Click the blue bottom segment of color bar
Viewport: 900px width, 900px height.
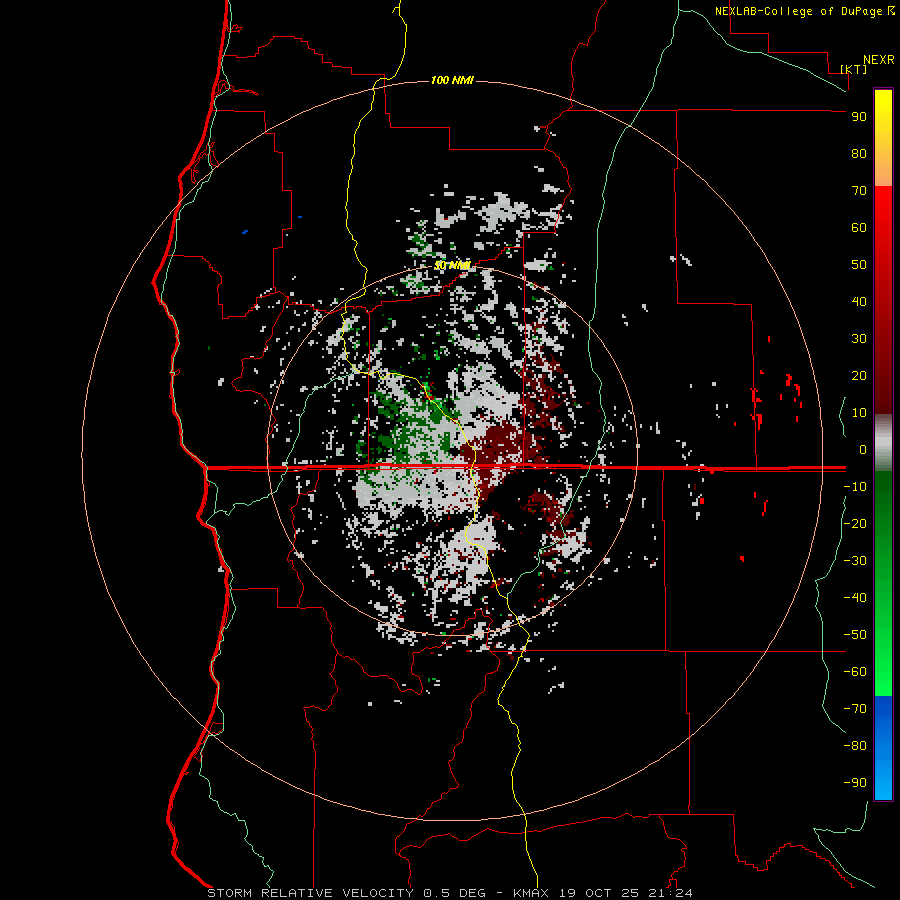[x=883, y=748]
